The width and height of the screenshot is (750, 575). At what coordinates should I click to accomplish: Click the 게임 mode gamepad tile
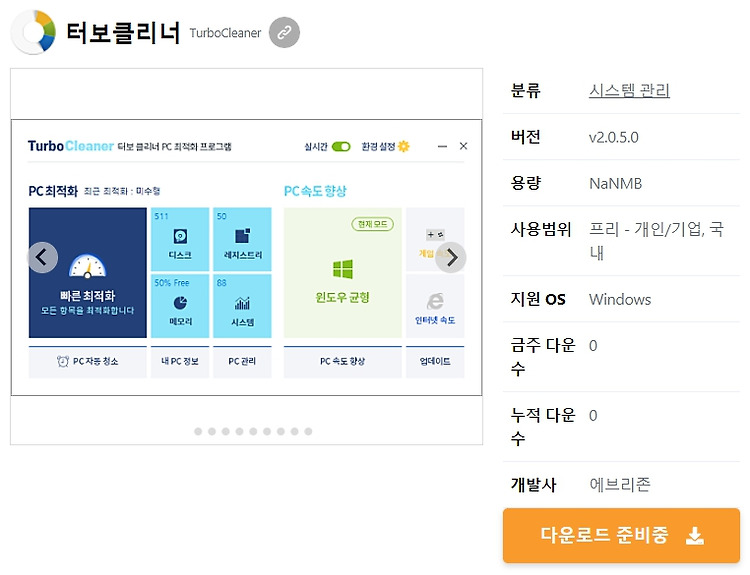435,239
